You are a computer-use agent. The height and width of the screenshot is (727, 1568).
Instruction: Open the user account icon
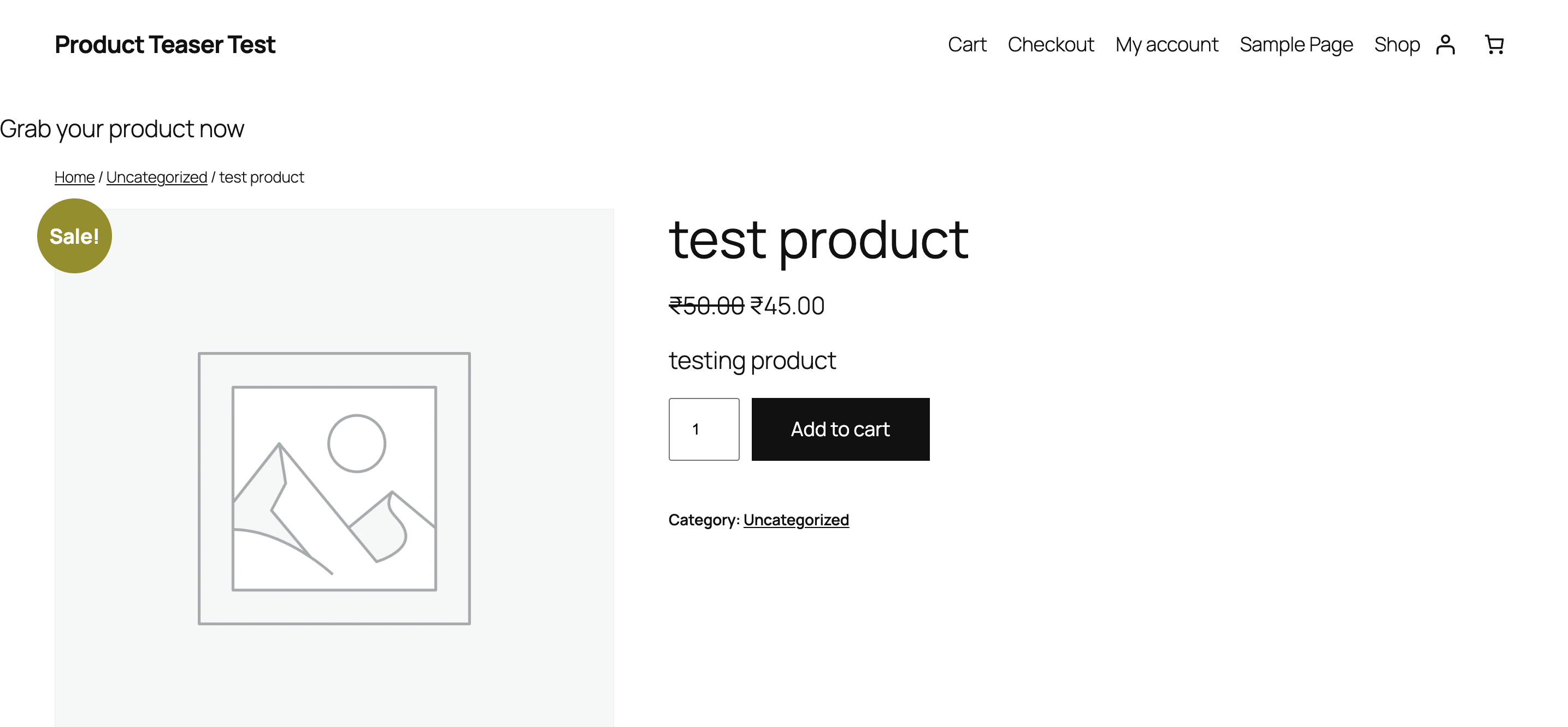[1445, 45]
